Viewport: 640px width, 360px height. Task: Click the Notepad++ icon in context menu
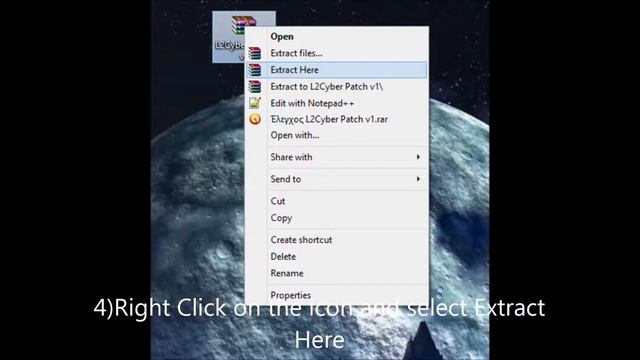pos(255,103)
